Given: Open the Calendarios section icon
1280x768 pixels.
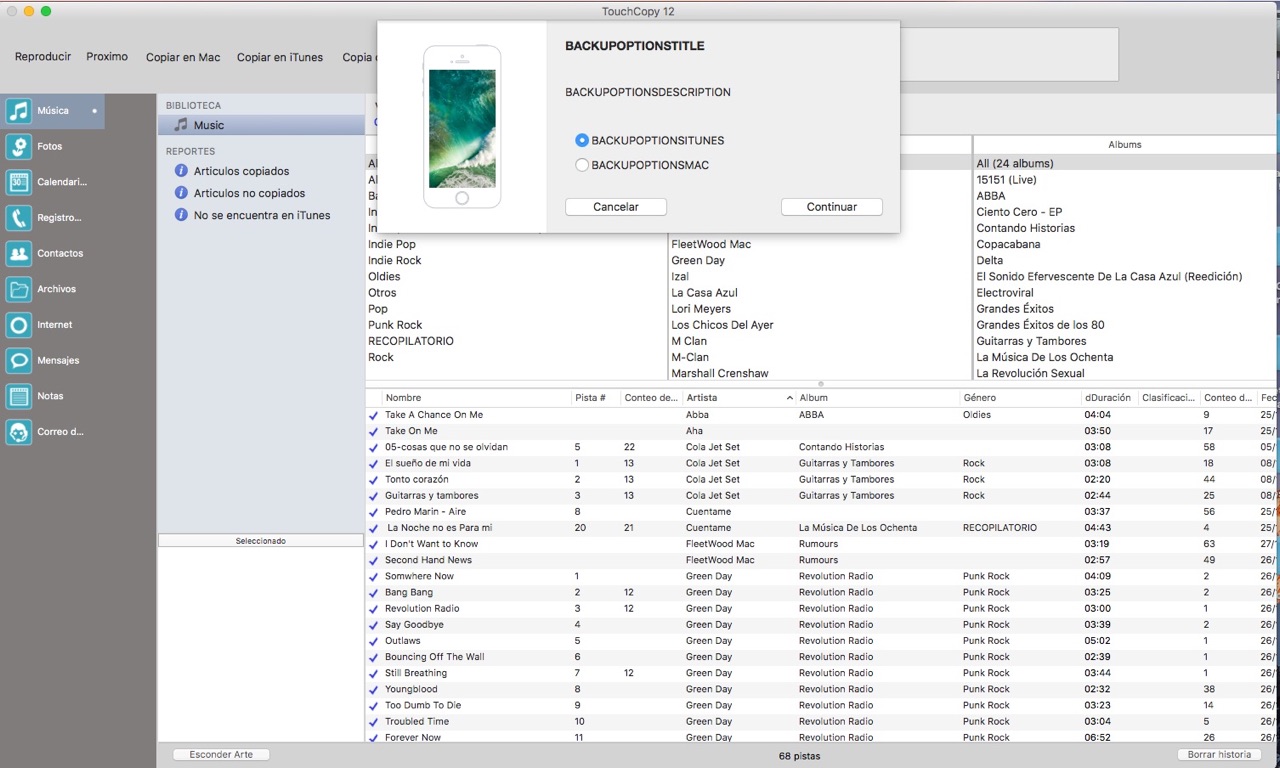Looking at the screenshot, I should pos(18,182).
